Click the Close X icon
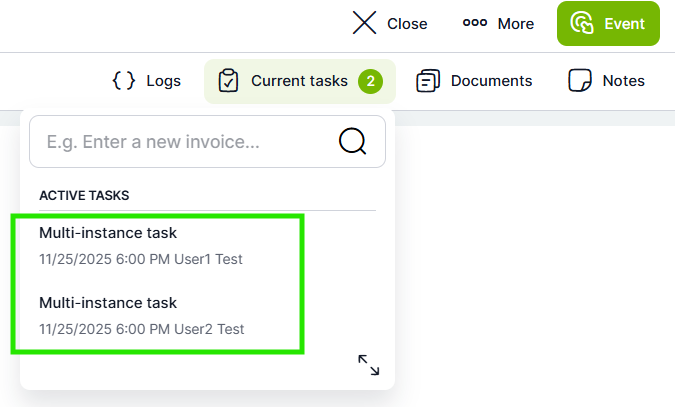Image resolution: width=675 pixels, height=407 pixels. point(364,23)
